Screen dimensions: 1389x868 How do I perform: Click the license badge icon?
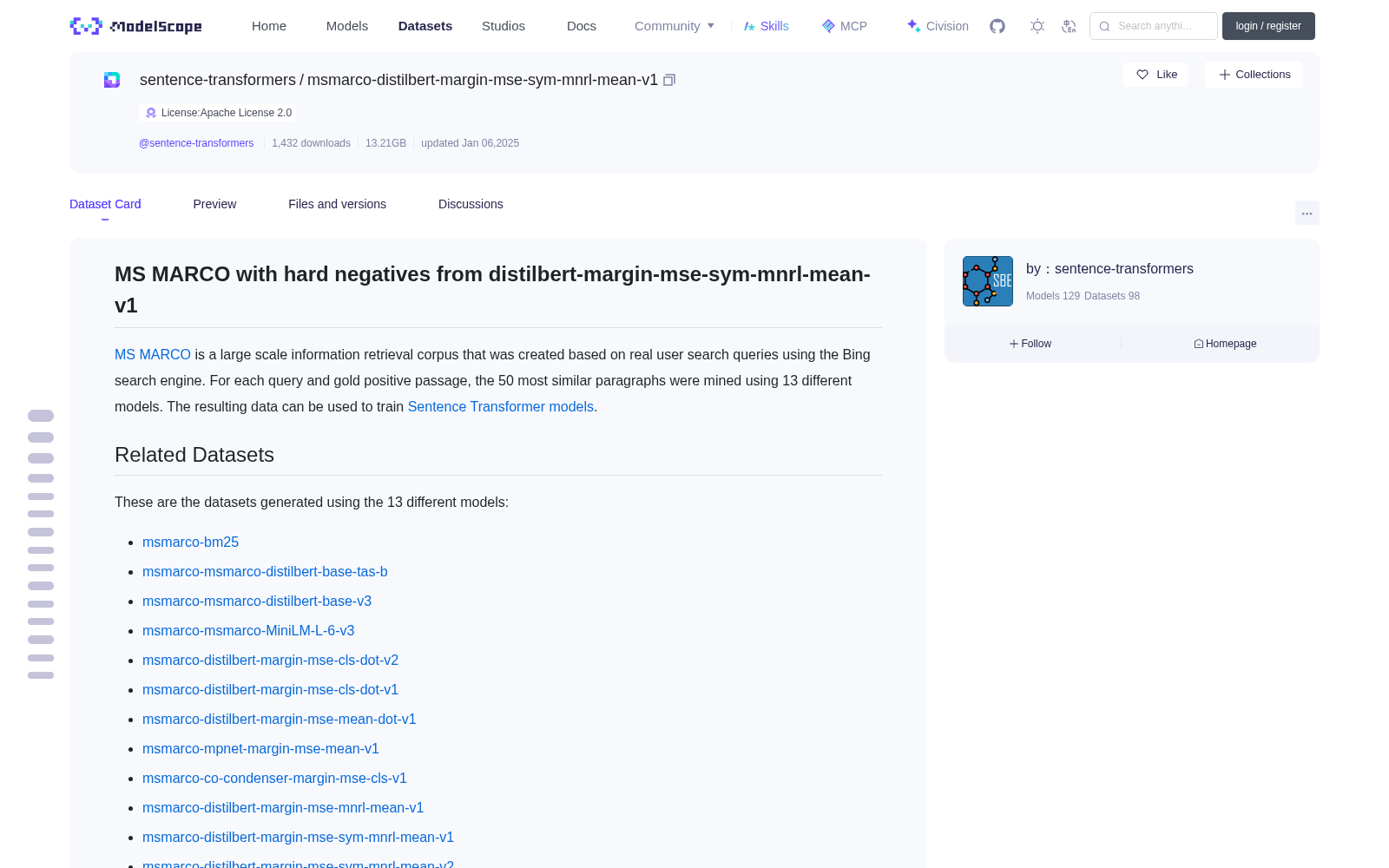[x=151, y=113]
